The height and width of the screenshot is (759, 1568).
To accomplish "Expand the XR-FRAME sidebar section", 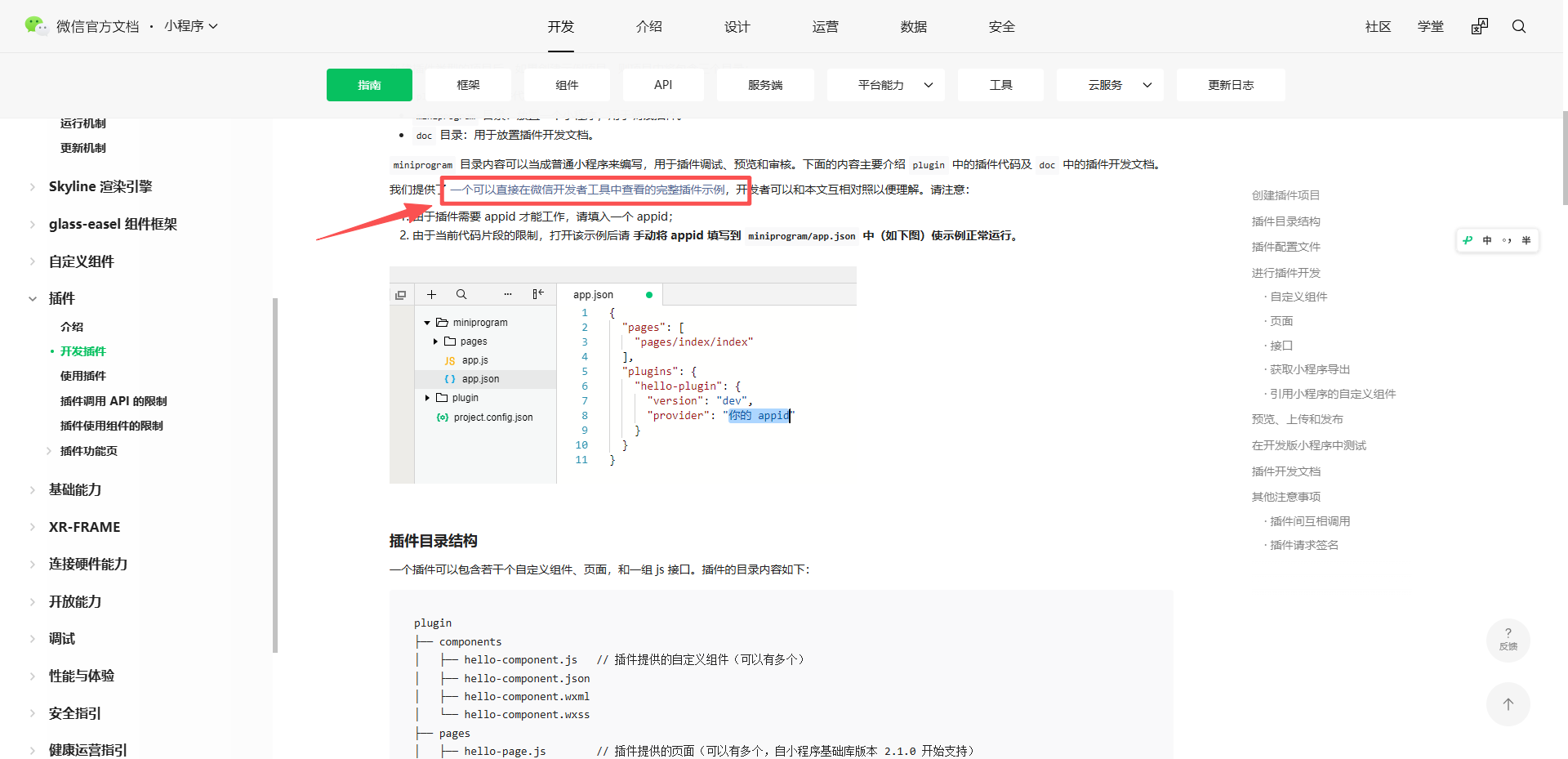I will [33, 528].
